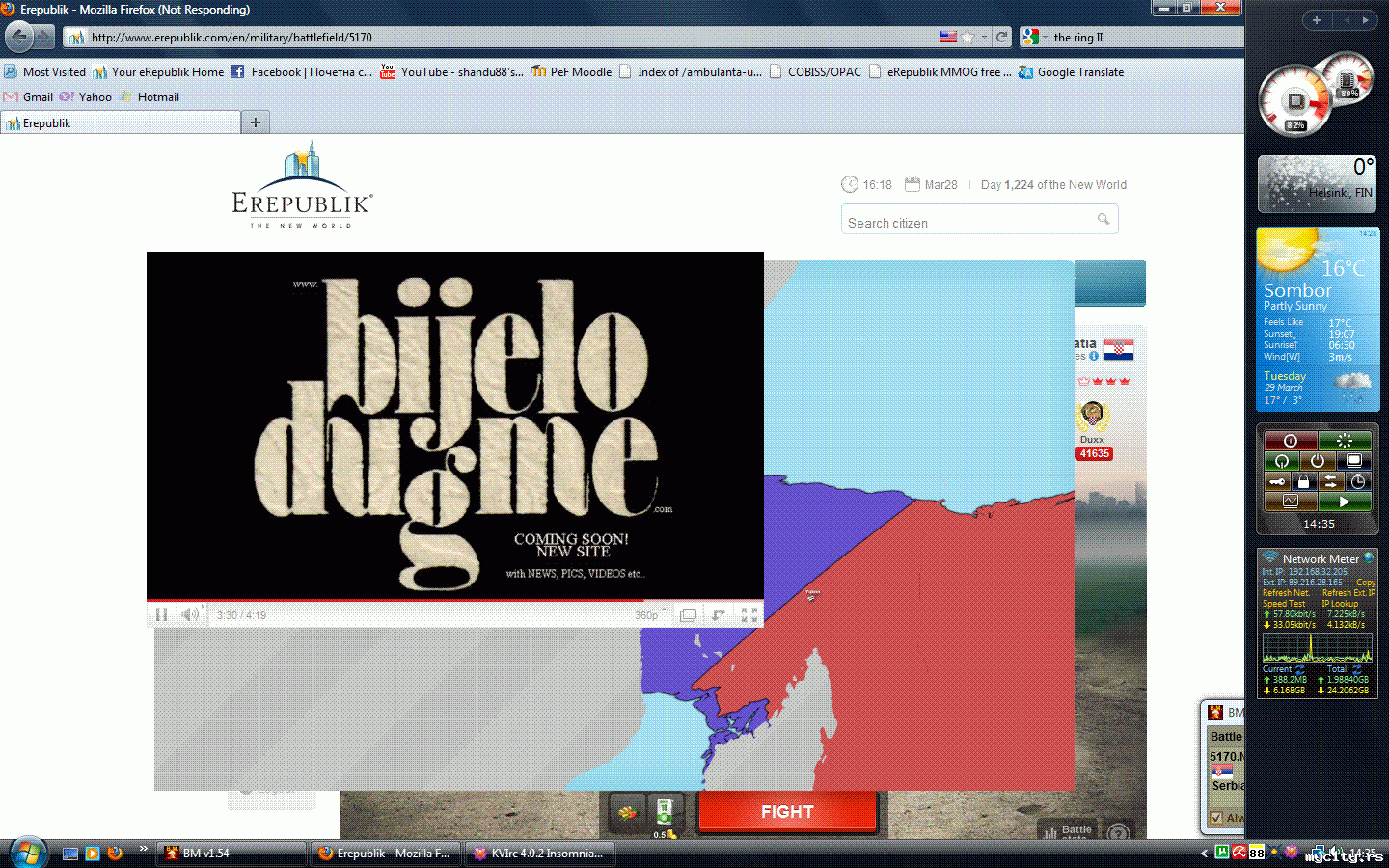This screenshot has height=868, width=1389.
Task: Bookmark this page with the star icon
Action: pyautogui.click(x=967, y=37)
